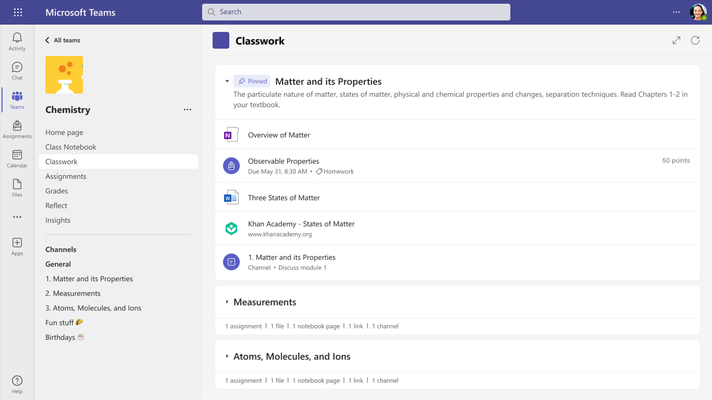This screenshot has height=400, width=712.
Task: Refresh the Classwork tab
Action: (695, 40)
